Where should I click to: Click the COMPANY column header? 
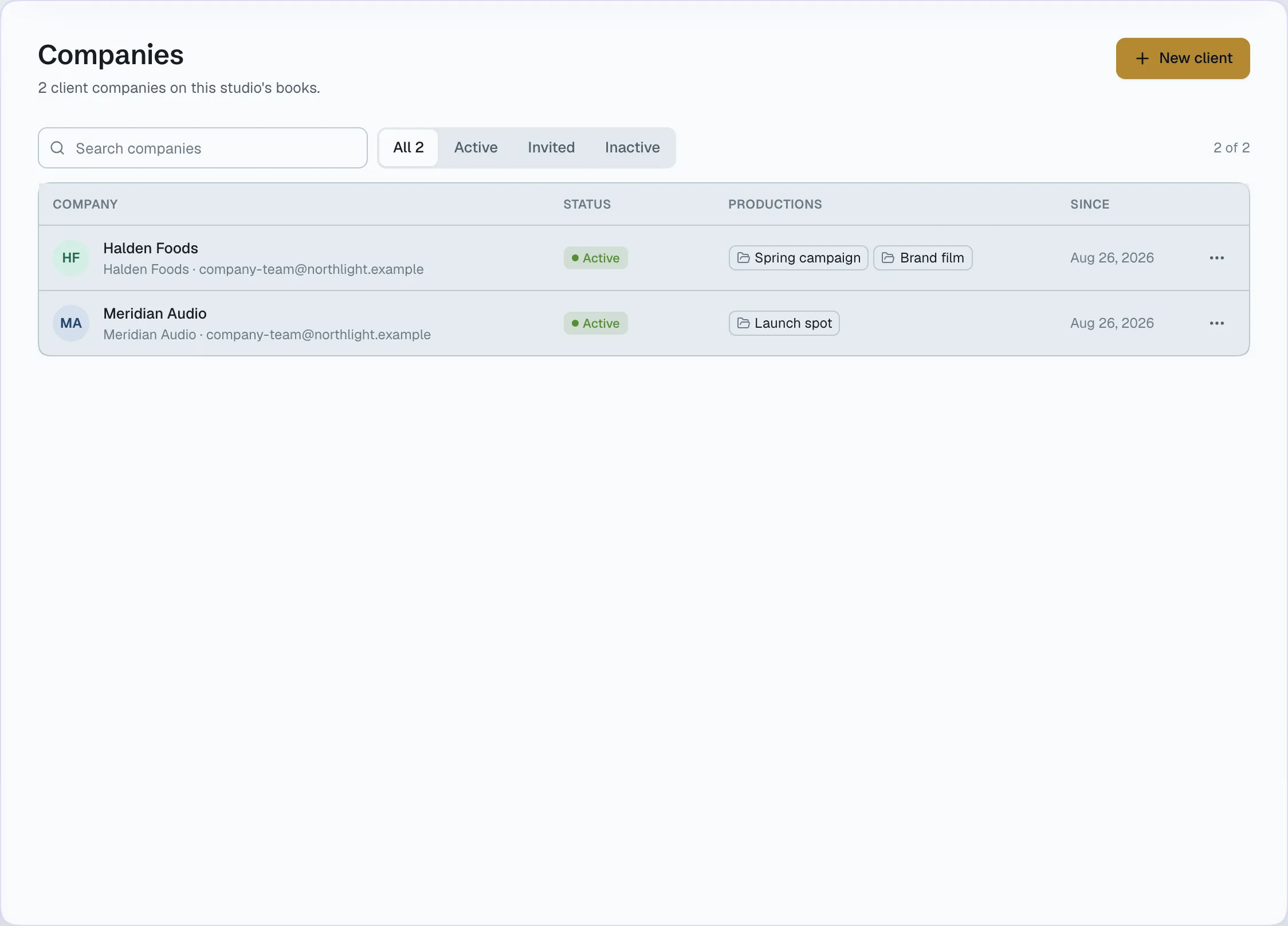point(85,205)
